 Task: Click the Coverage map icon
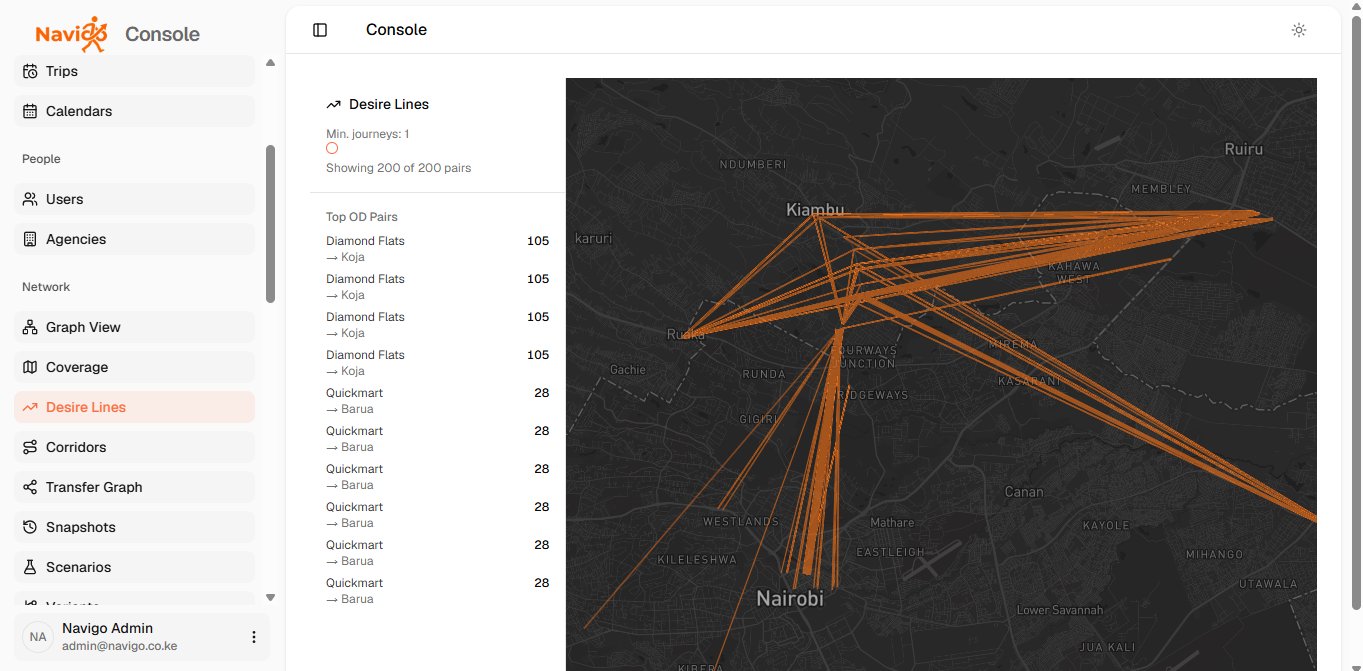coord(30,367)
